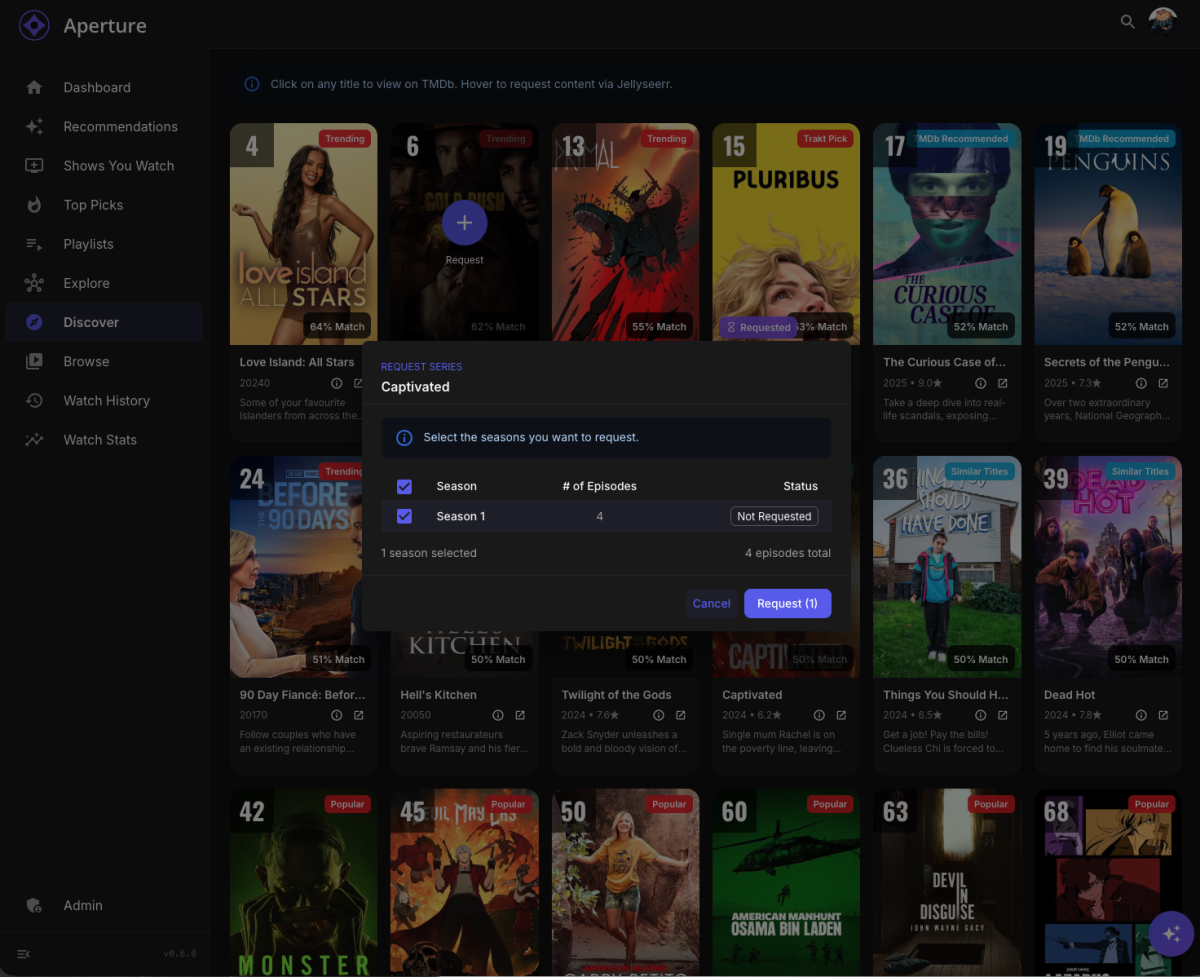Click the Trakt Pick badge on Pluribus
This screenshot has height=977, width=1200.
pos(825,139)
